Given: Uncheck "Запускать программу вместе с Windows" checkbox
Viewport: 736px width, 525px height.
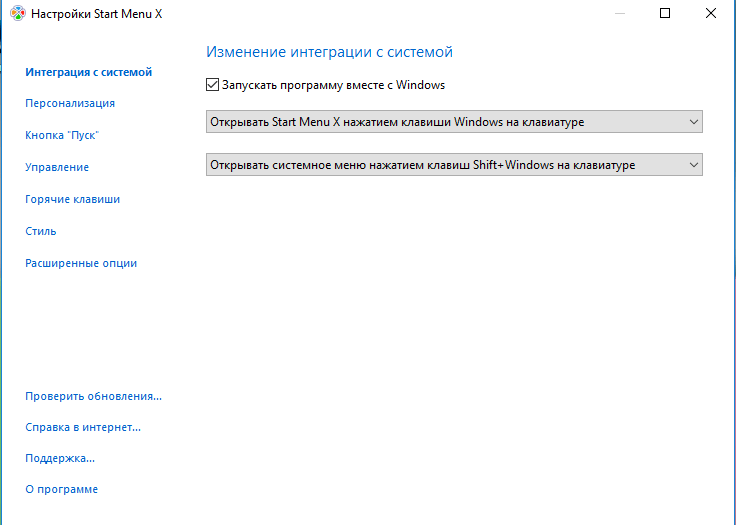Looking at the screenshot, I should [x=212, y=85].
